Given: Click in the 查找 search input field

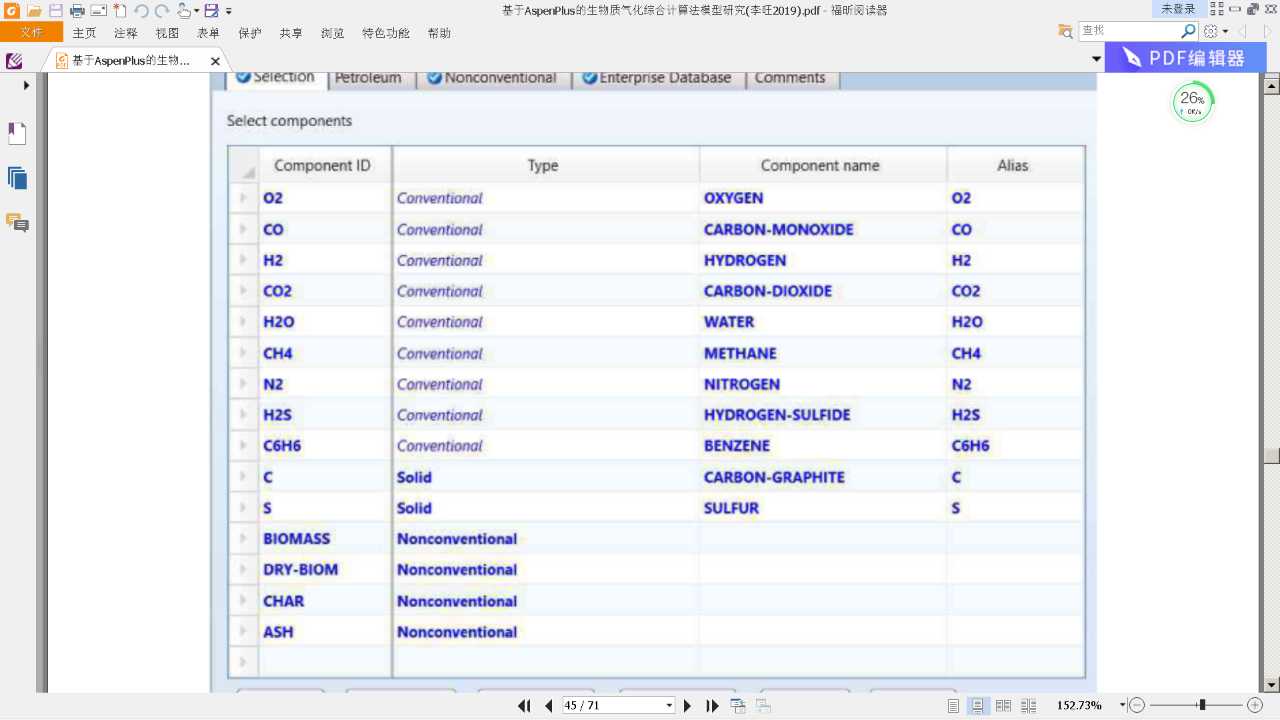Looking at the screenshot, I should (1130, 31).
